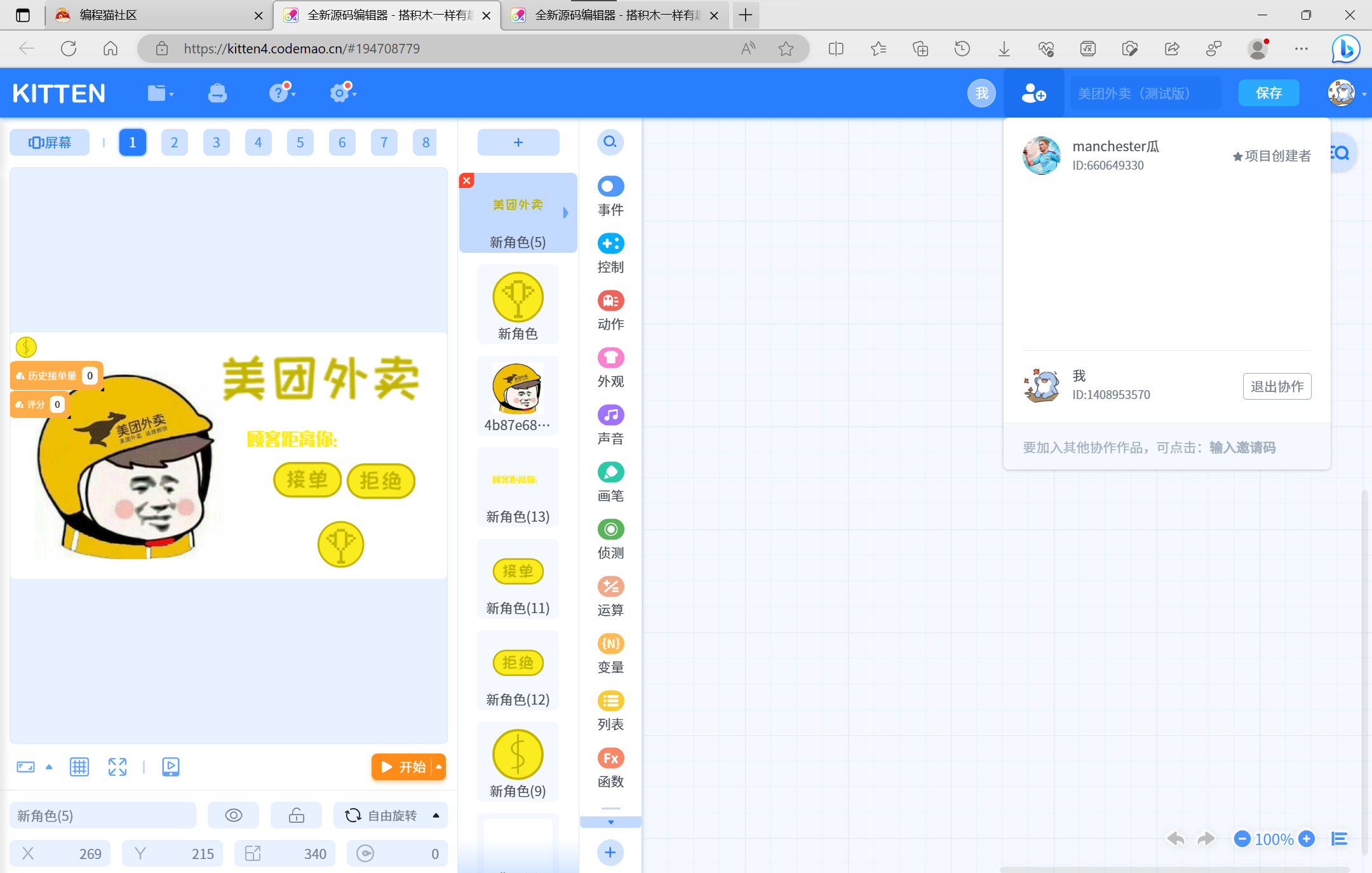This screenshot has width=1372, height=873.
Task: Switch to the 编程猫社区 browser tab
Action: point(159,15)
